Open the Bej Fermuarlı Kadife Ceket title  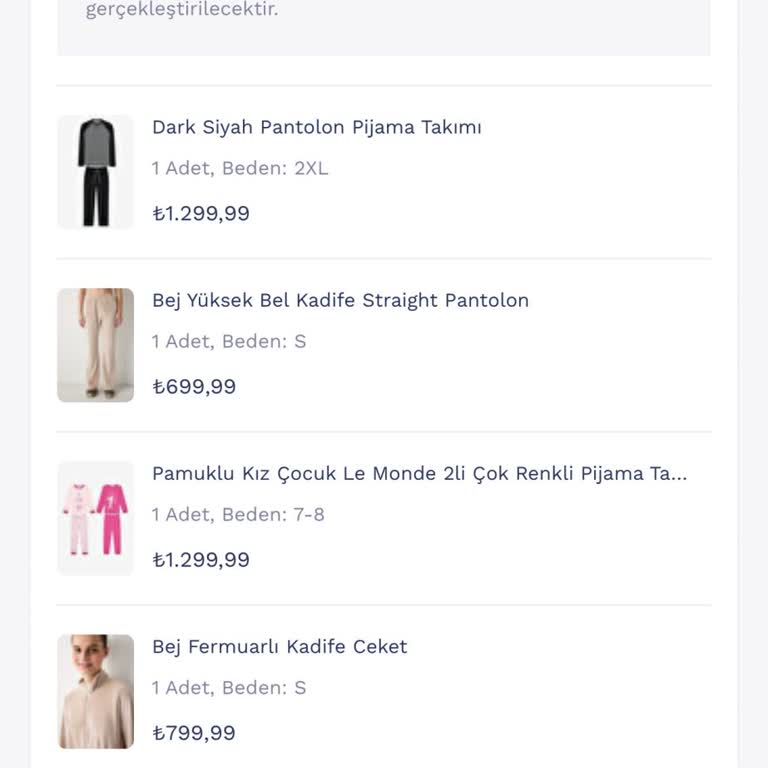(279, 646)
